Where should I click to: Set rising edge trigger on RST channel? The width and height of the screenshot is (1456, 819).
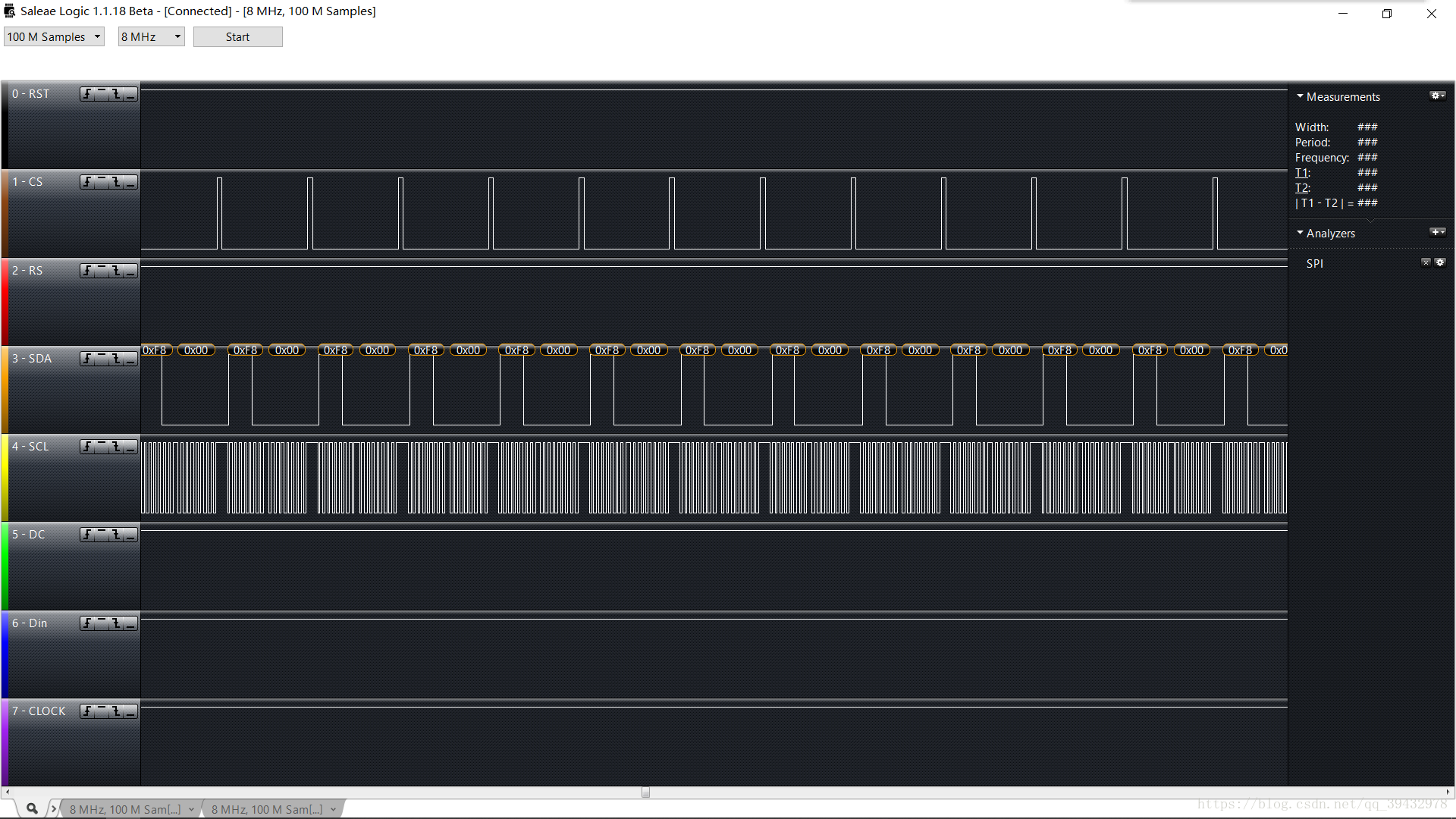pyautogui.click(x=88, y=94)
